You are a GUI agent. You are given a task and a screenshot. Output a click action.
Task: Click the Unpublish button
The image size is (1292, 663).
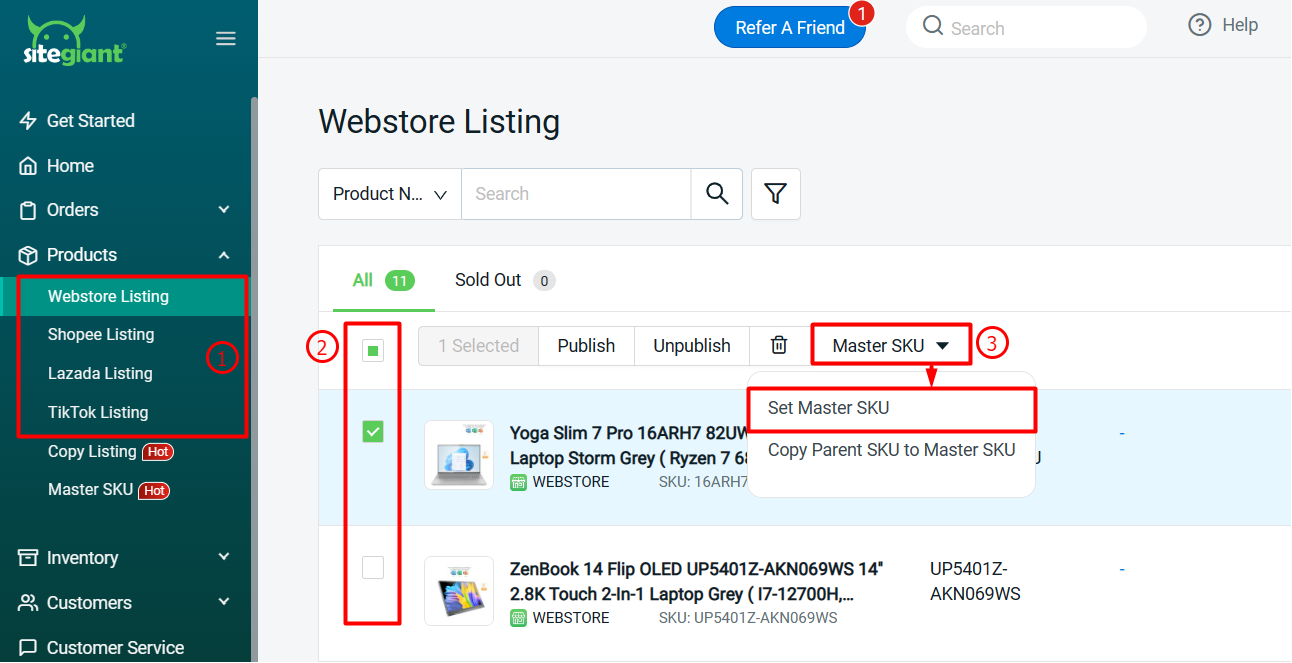pos(691,345)
